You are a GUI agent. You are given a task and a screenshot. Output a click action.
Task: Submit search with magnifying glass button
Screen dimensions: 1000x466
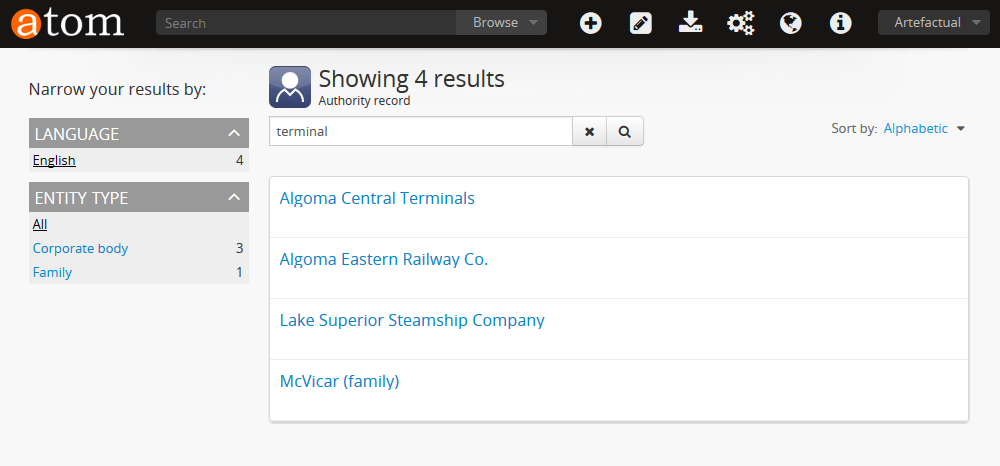(x=625, y=131)
